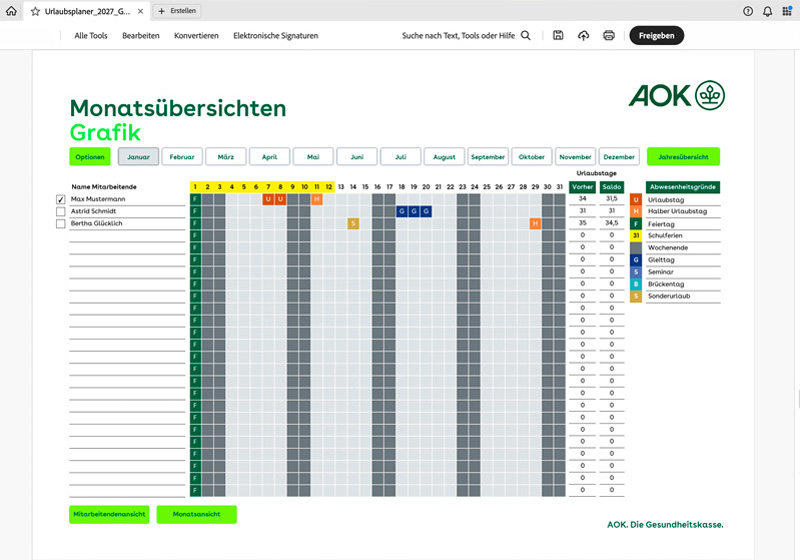The image size is (800, 560).
Task: Open the apps grid icon
Action: (786, 11)
